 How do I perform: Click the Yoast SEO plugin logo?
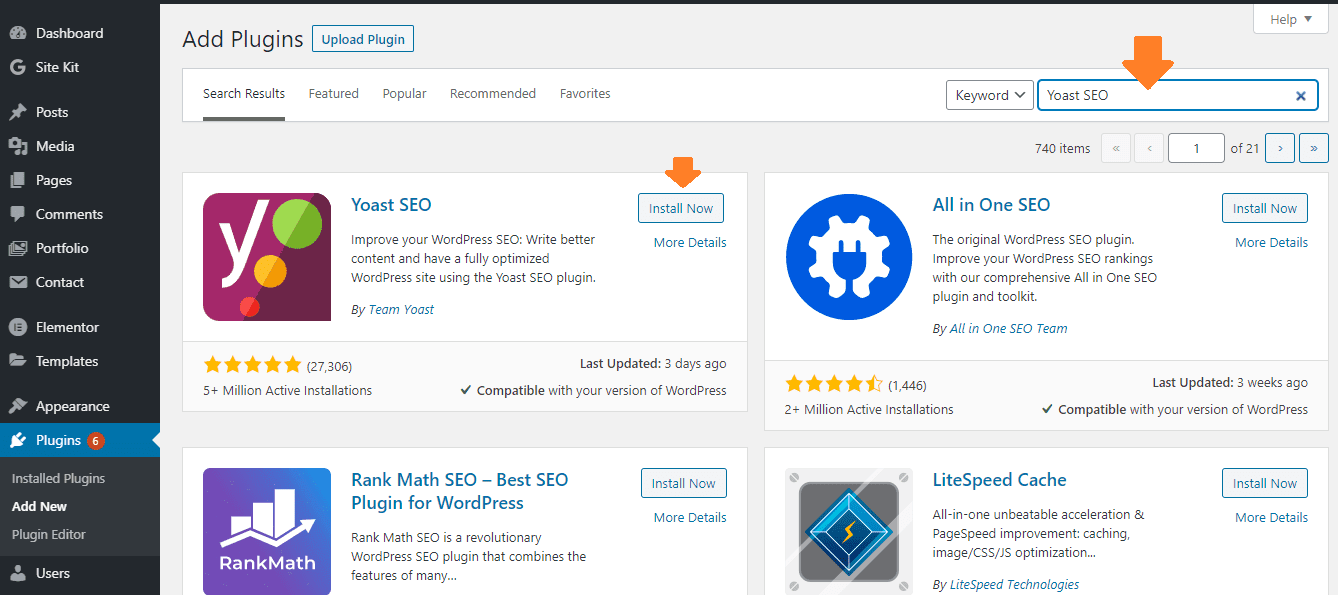point(267,257)
